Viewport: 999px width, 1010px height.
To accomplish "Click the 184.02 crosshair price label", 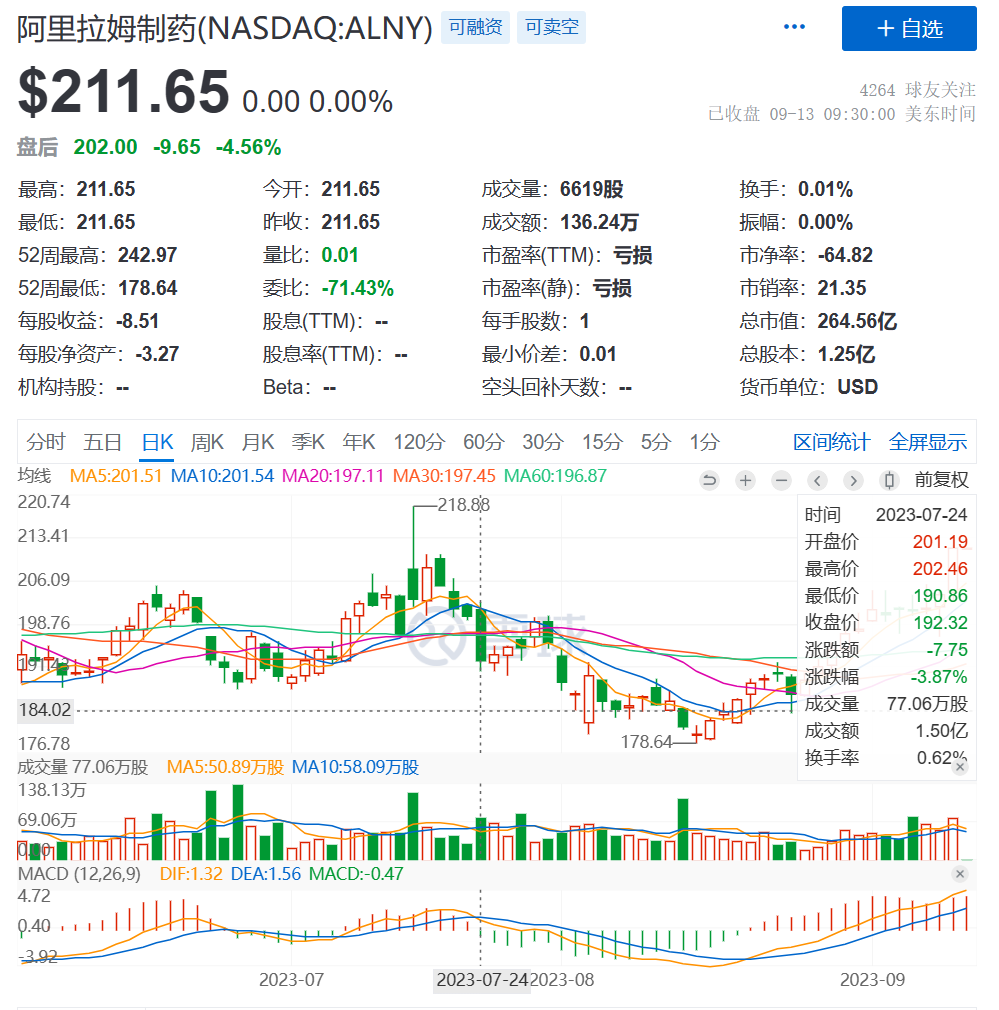I will click(45, 710).
